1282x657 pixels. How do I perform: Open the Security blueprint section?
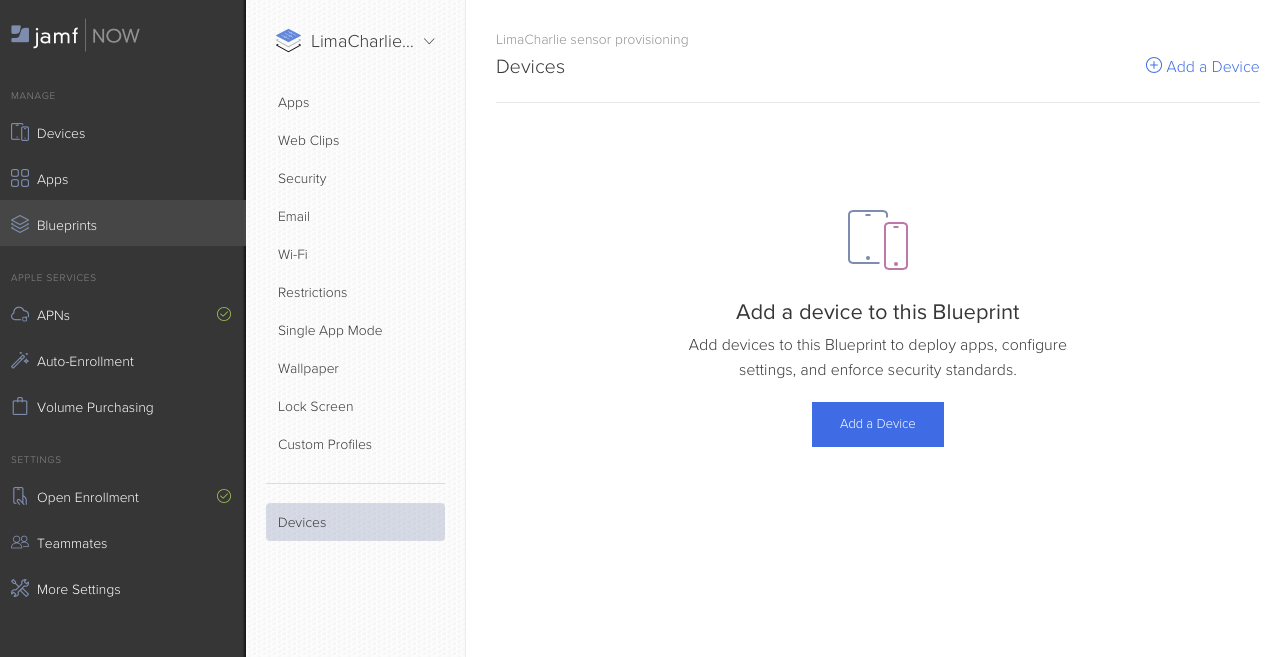[x=302, y=179]
